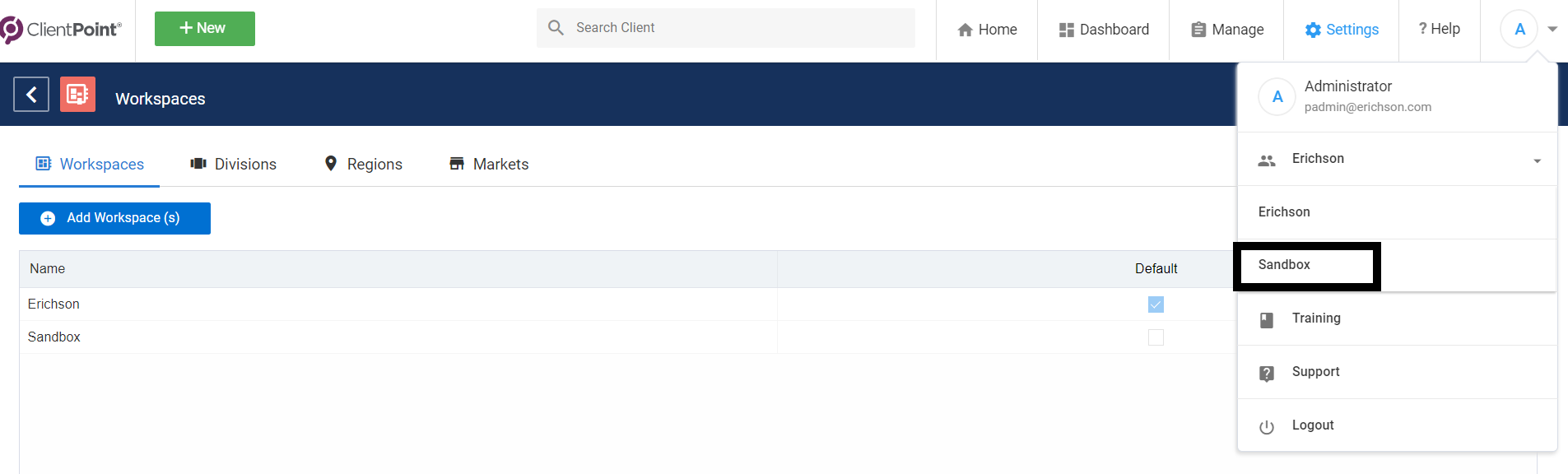Collapse the Erichson workspace switcher arrow

click(x=1537, y=161)
